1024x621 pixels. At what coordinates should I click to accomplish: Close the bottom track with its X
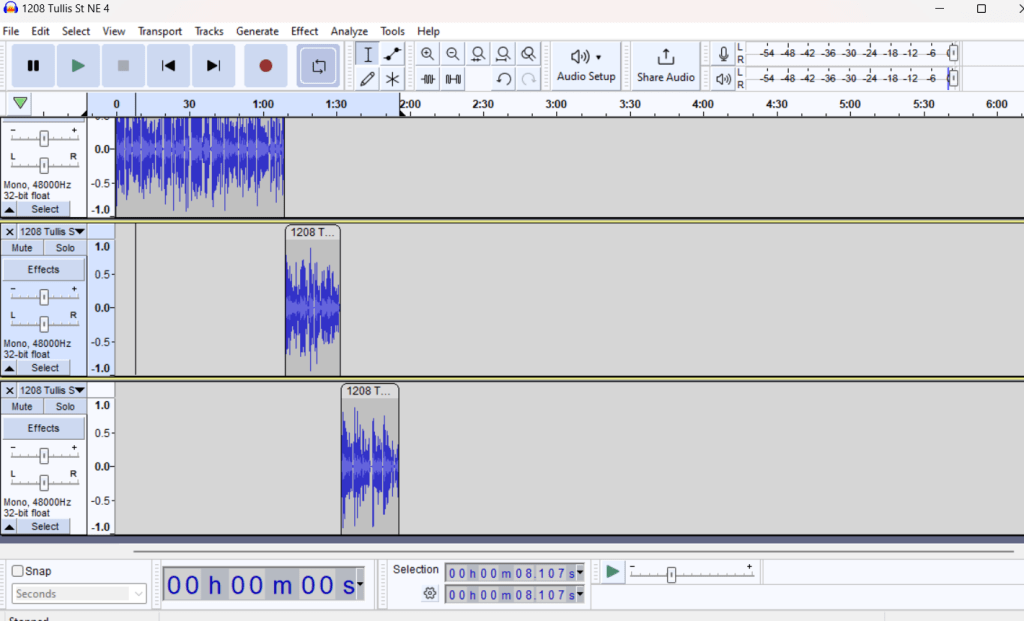pyautogui.click(x=10, y=390)
